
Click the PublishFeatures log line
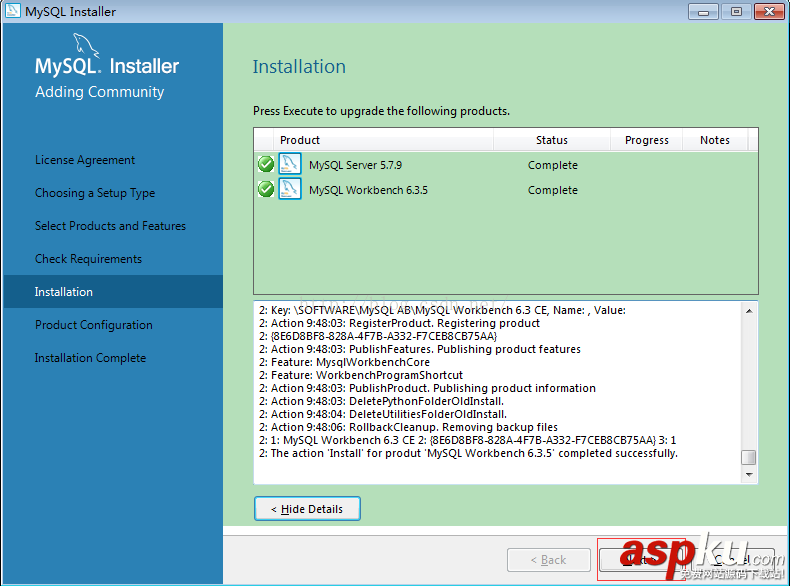[420, 349]
